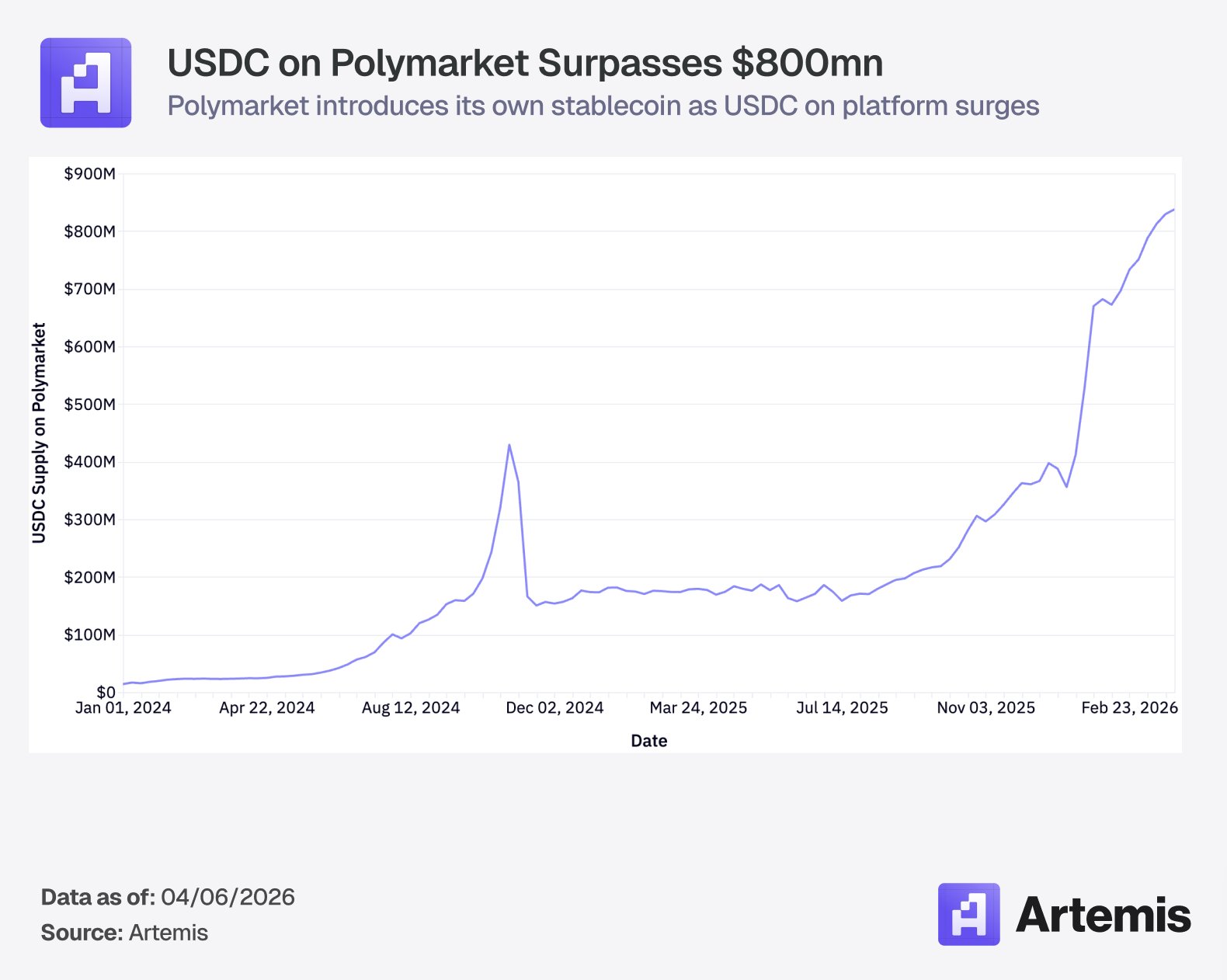
Task: Click the "Data as of: 04/06/2026" text
Action: point(168,898)
